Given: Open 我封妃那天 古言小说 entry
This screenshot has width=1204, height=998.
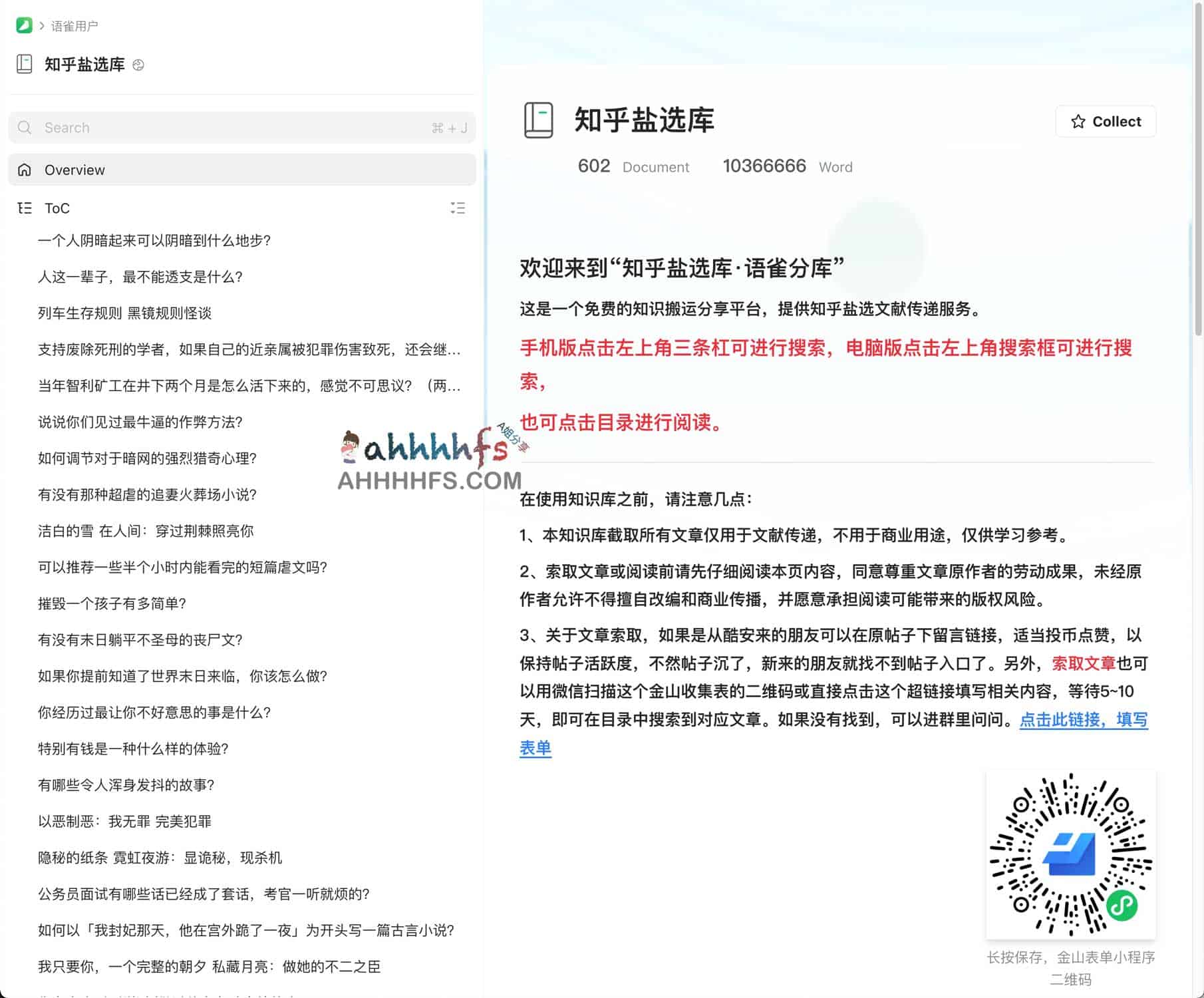Looking at the screenshot, I should (x=246, y=930).
